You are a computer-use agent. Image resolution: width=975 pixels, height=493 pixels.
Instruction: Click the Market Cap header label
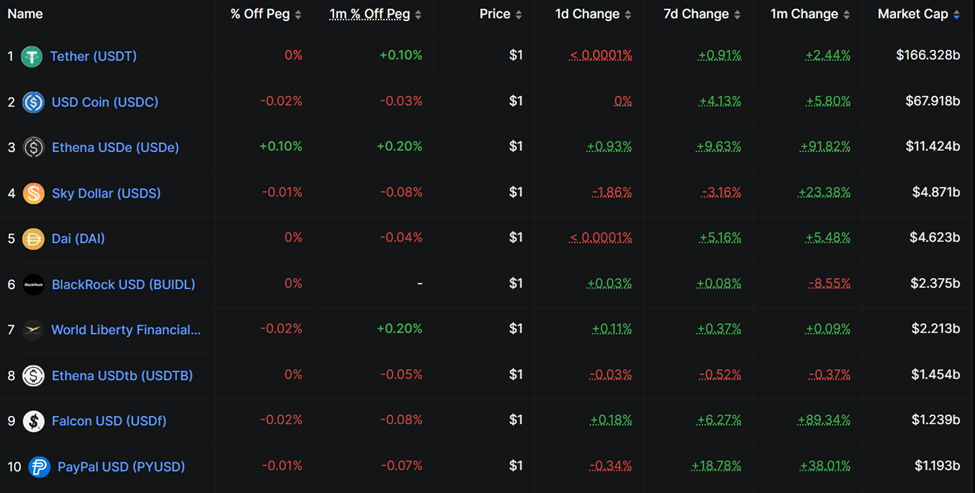[913, 14]
